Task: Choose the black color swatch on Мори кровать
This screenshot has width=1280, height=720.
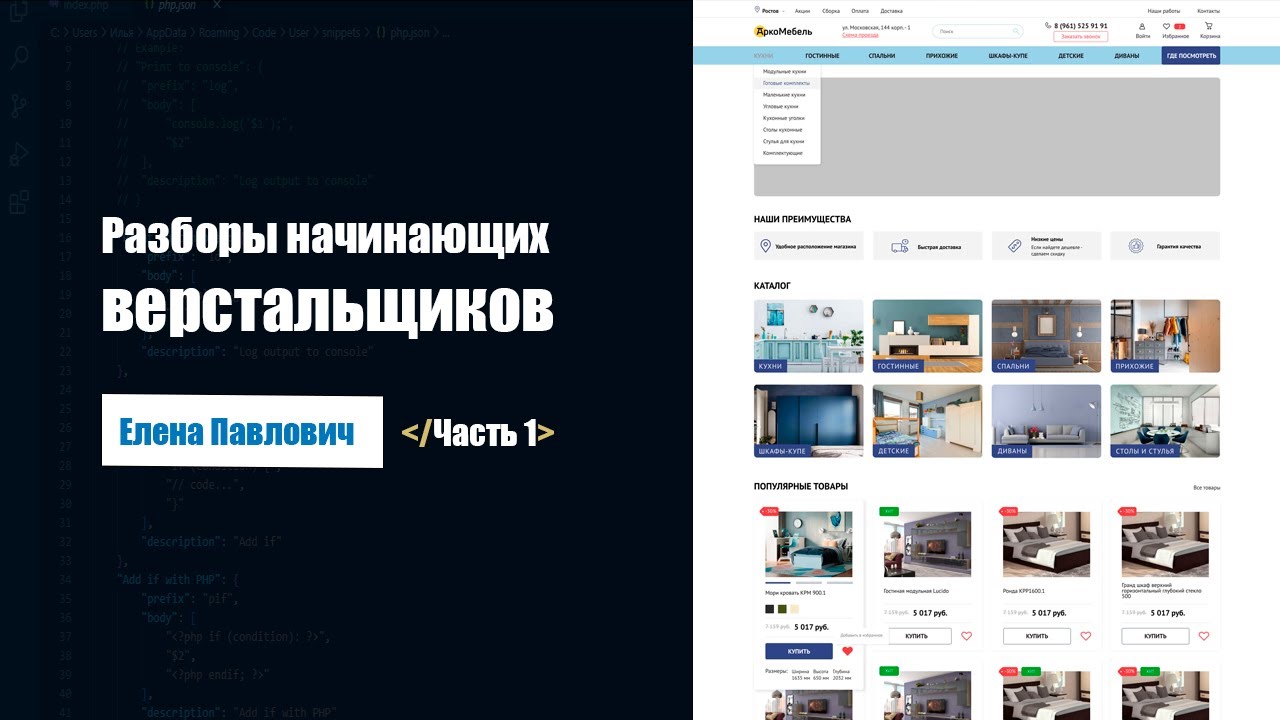Action: pyautogui.click(x=770, y=609)
